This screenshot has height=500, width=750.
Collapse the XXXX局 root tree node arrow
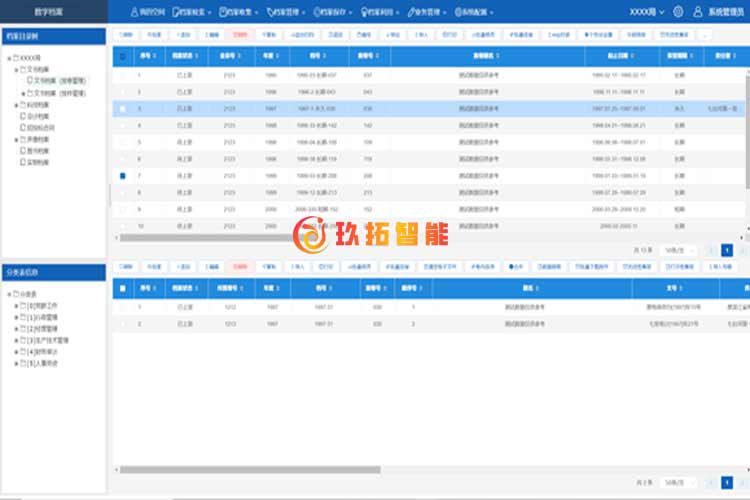click(9, 58)
